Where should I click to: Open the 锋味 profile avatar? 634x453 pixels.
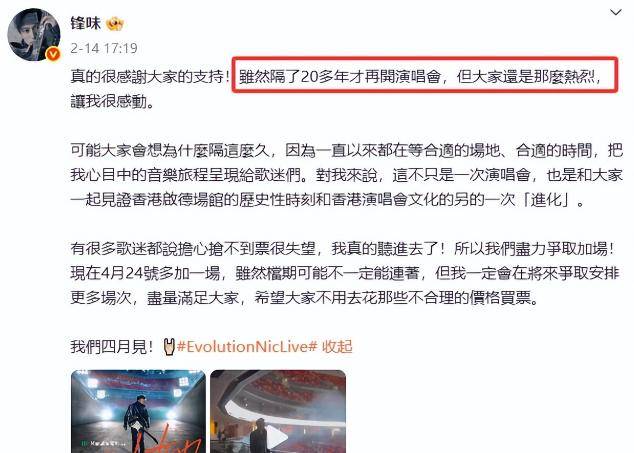point(34,35)
